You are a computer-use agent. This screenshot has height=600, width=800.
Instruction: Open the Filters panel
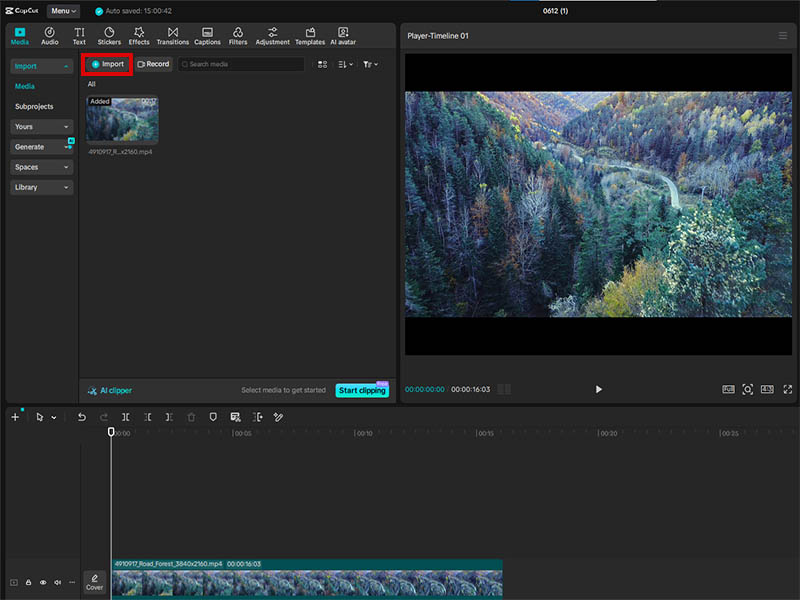click(238, 36)
